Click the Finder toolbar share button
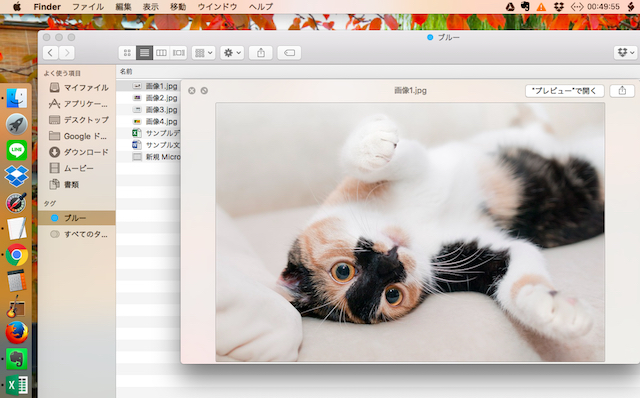The image size is (640, 398). tap(261, 53)
